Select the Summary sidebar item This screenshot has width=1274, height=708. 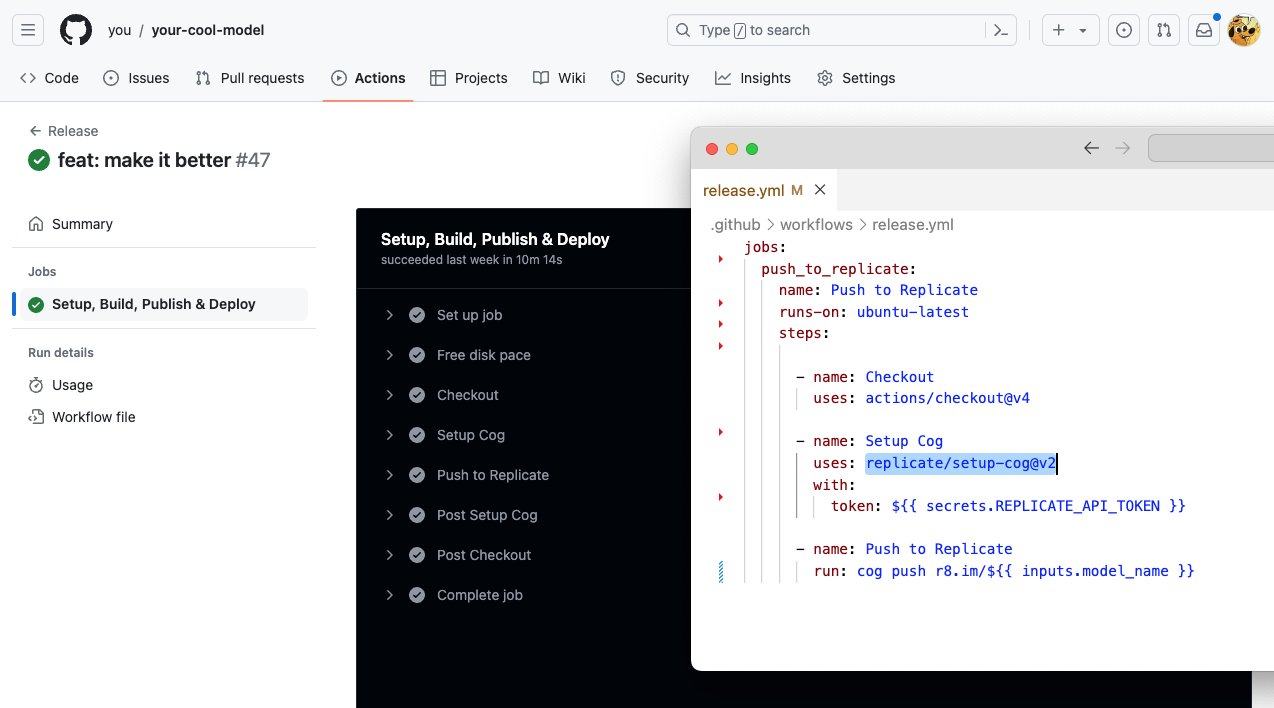tap(82, 224)
